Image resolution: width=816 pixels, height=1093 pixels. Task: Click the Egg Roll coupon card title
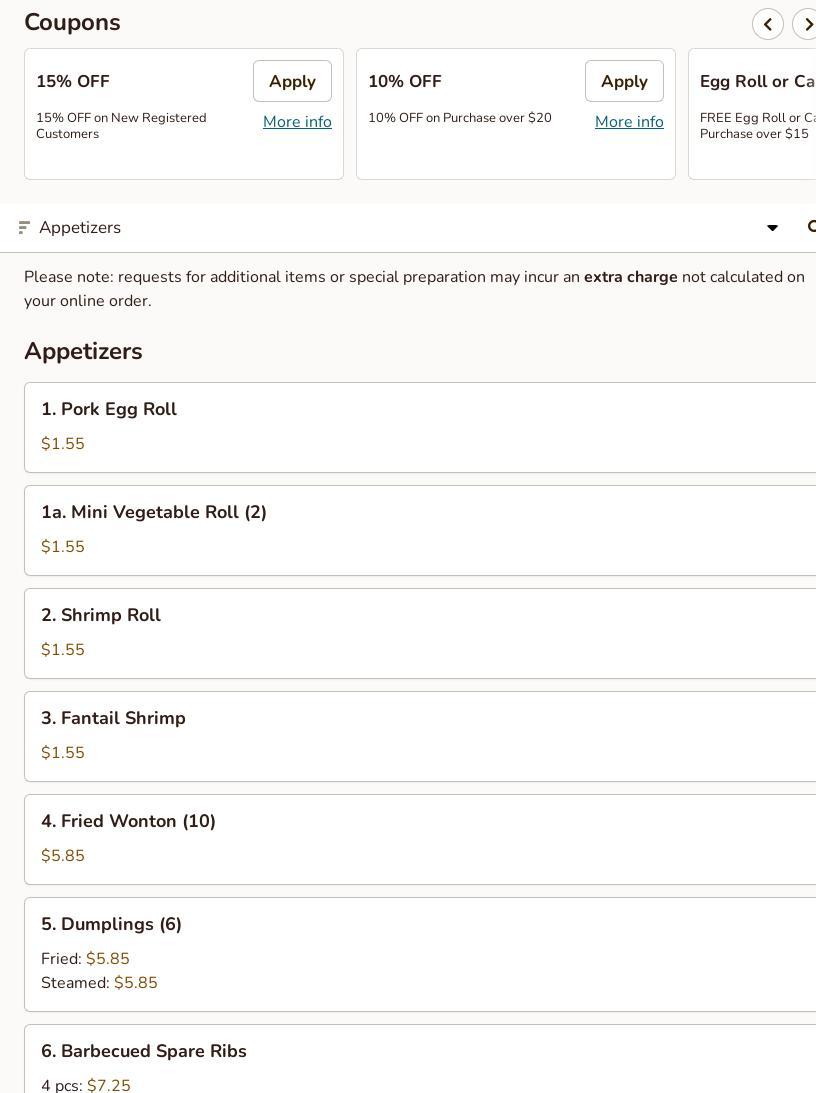click(757, 82)
